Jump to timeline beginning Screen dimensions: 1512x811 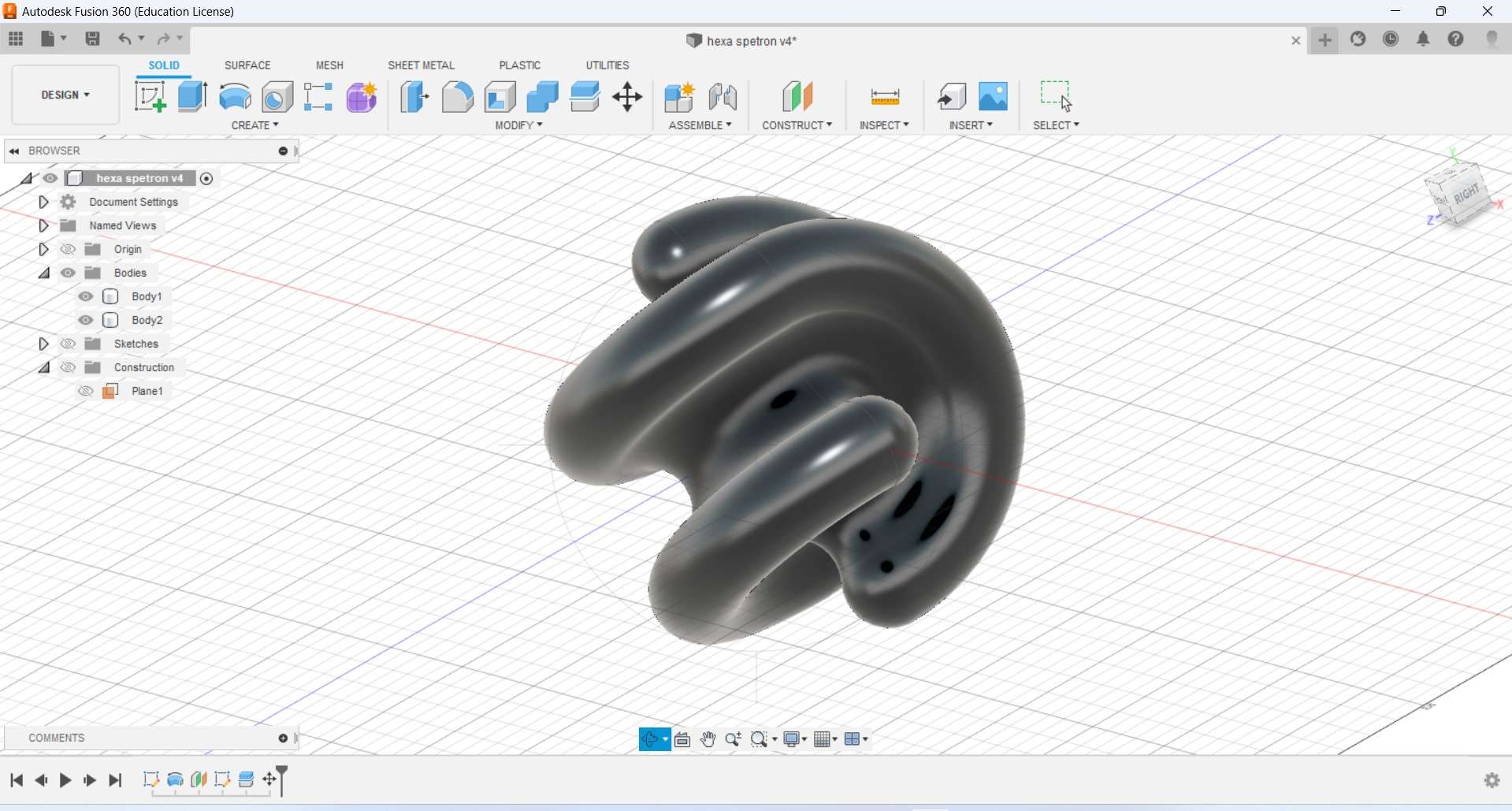pos(17,780)
